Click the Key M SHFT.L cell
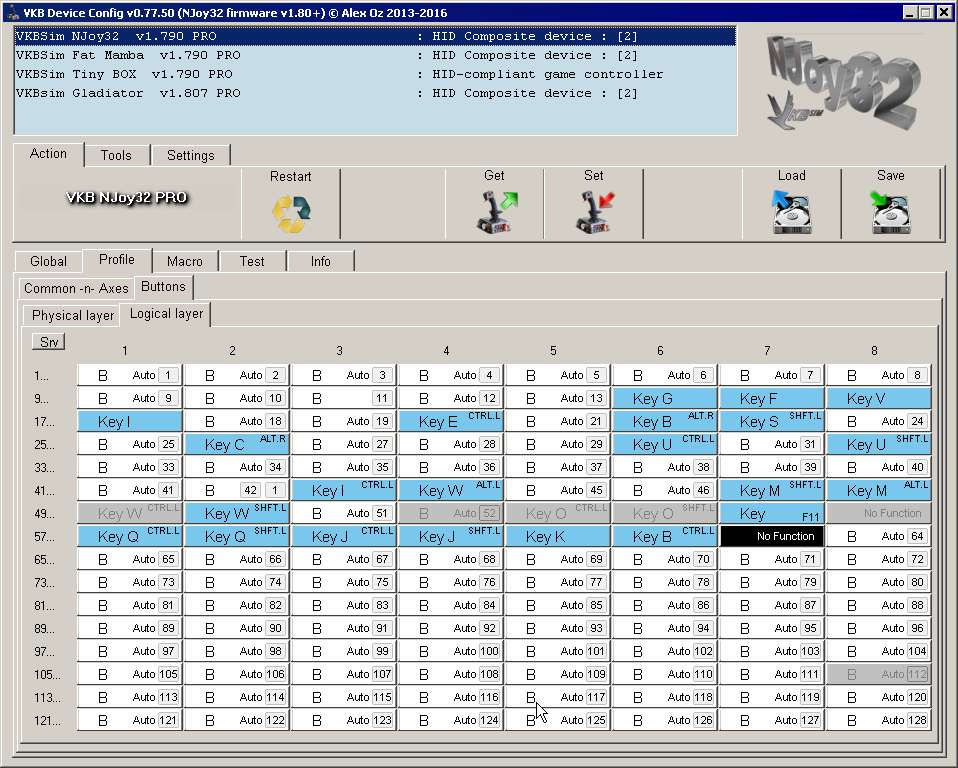Viewport: 958px width, 768px height. (772, 490)
